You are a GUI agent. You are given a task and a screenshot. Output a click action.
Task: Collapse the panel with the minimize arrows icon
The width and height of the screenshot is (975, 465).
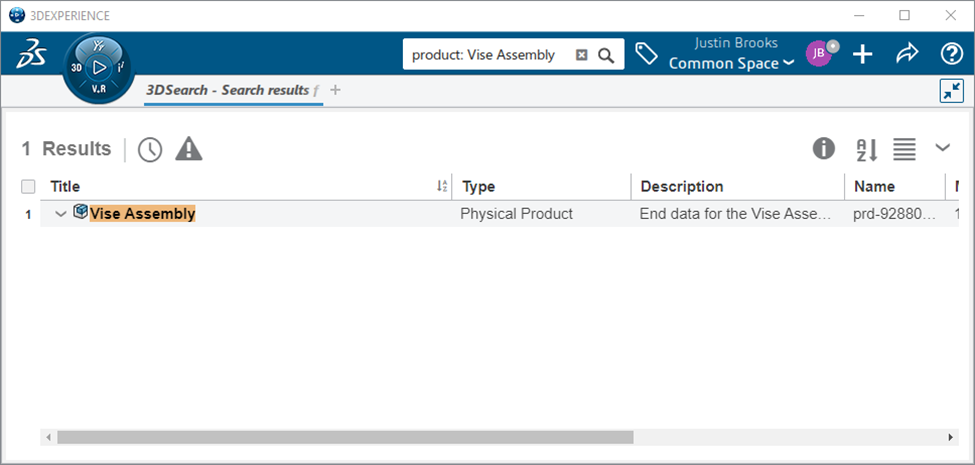(x=951, y=91)
